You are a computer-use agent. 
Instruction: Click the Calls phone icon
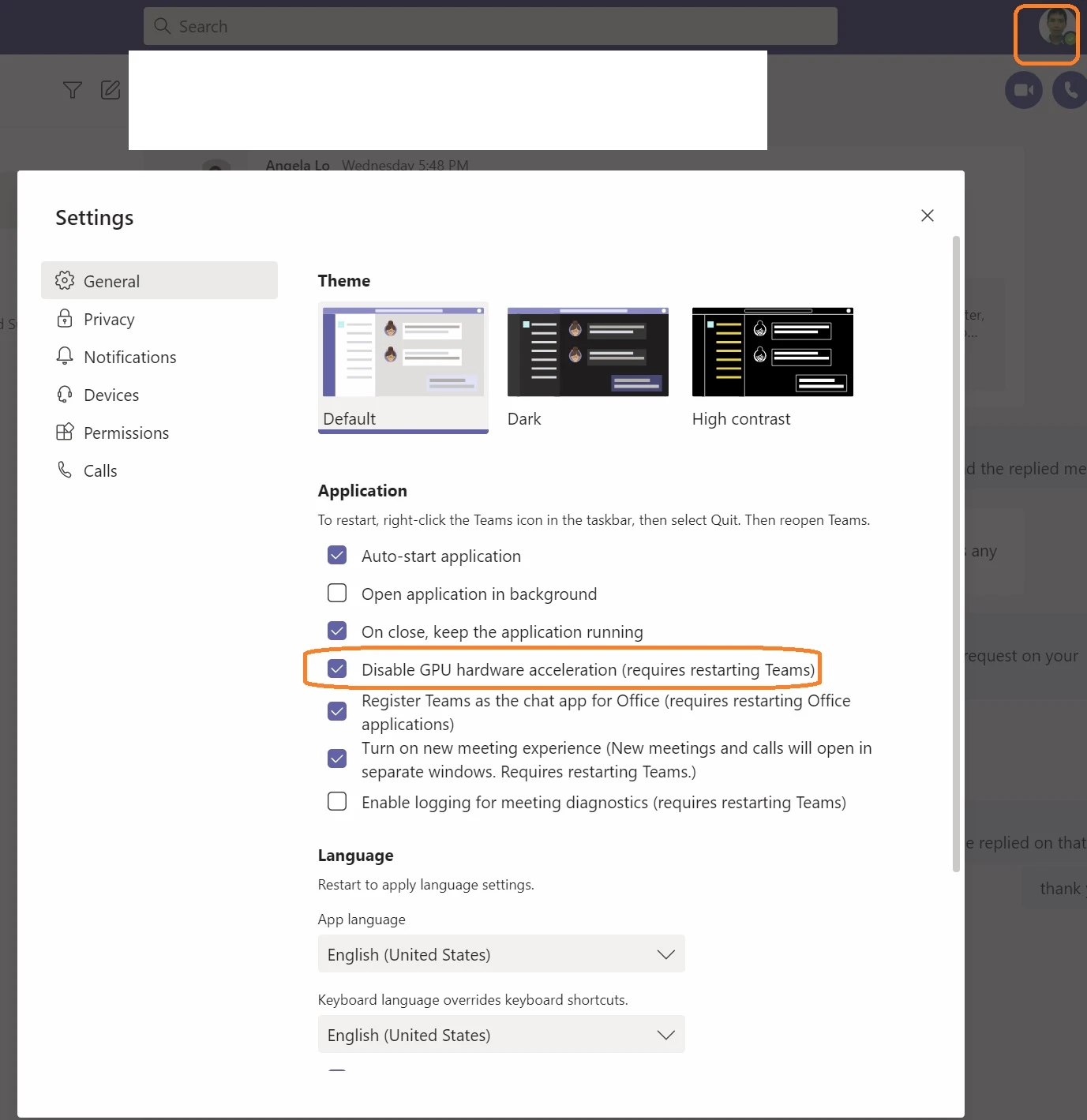[65, 470]
